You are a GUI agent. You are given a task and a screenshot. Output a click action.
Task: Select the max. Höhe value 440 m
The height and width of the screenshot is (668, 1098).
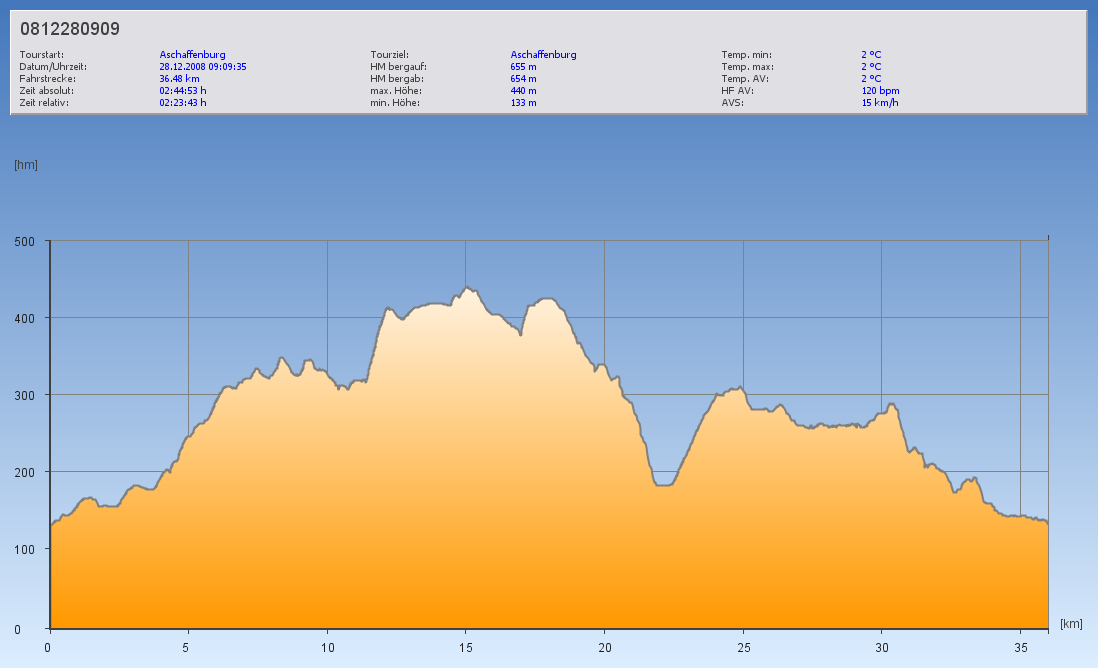coord(523,90)
